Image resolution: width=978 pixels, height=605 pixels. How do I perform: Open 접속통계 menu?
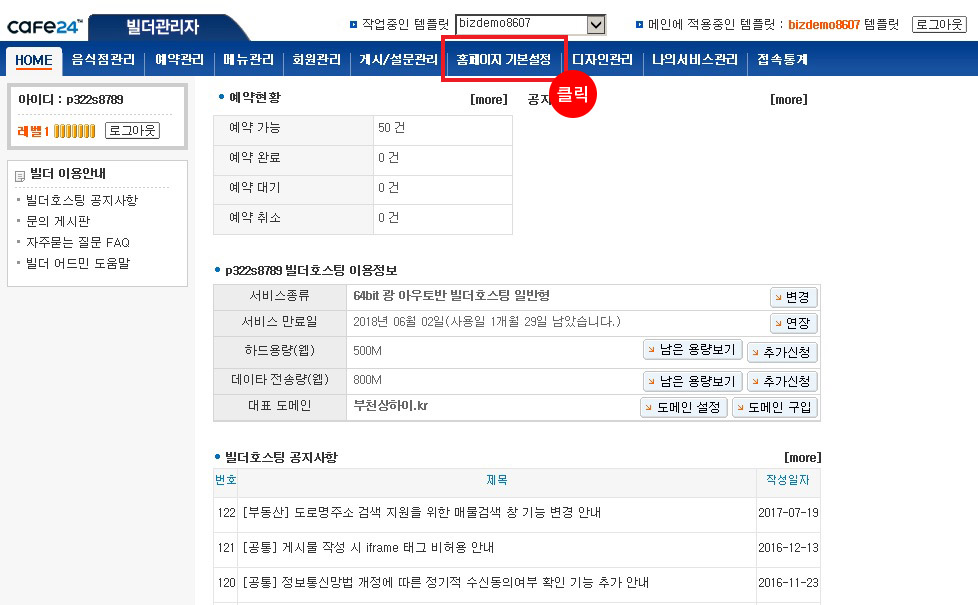783,60
